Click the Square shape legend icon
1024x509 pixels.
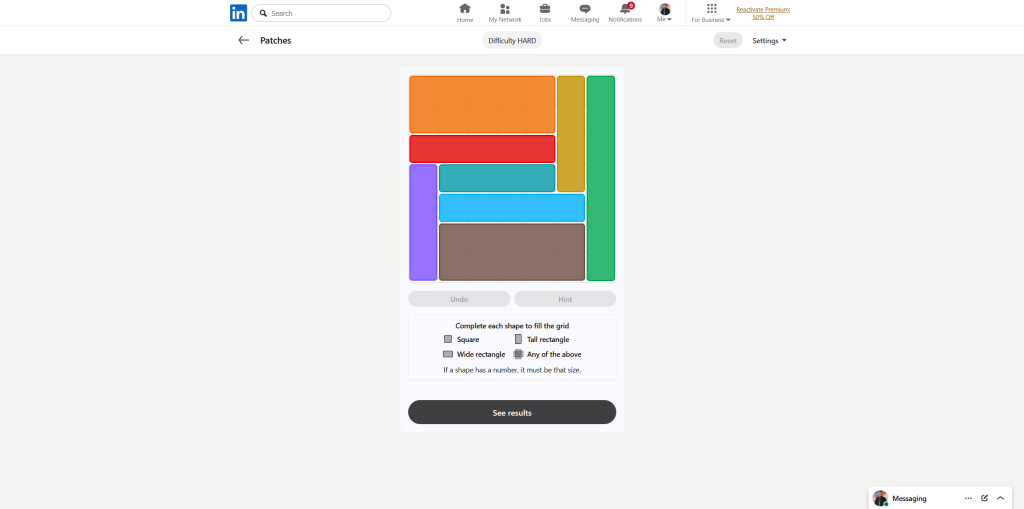[448, 339]
